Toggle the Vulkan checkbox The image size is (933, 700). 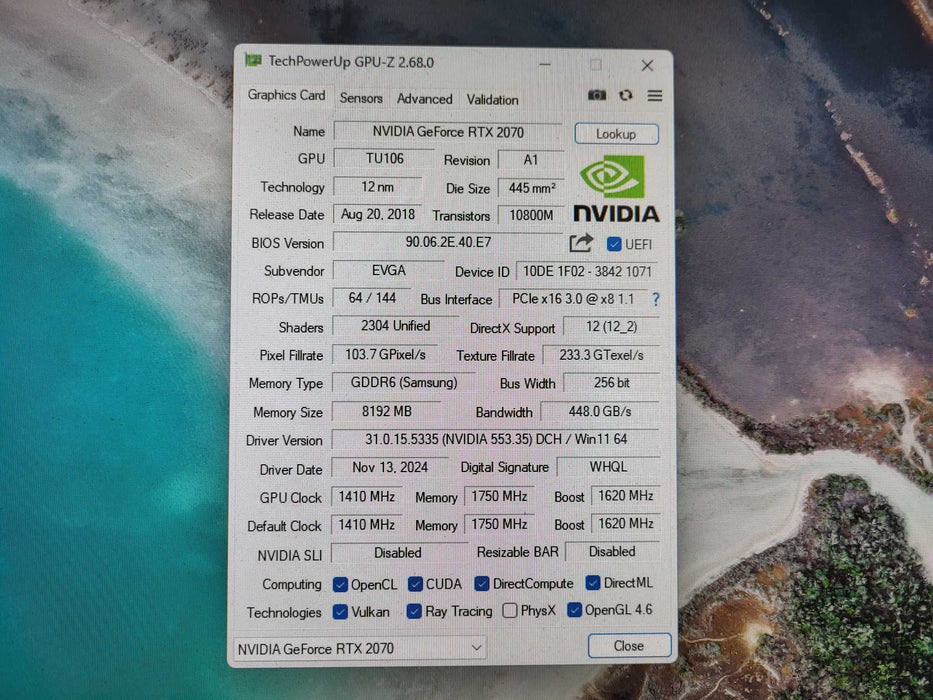[x=340, y=611]
